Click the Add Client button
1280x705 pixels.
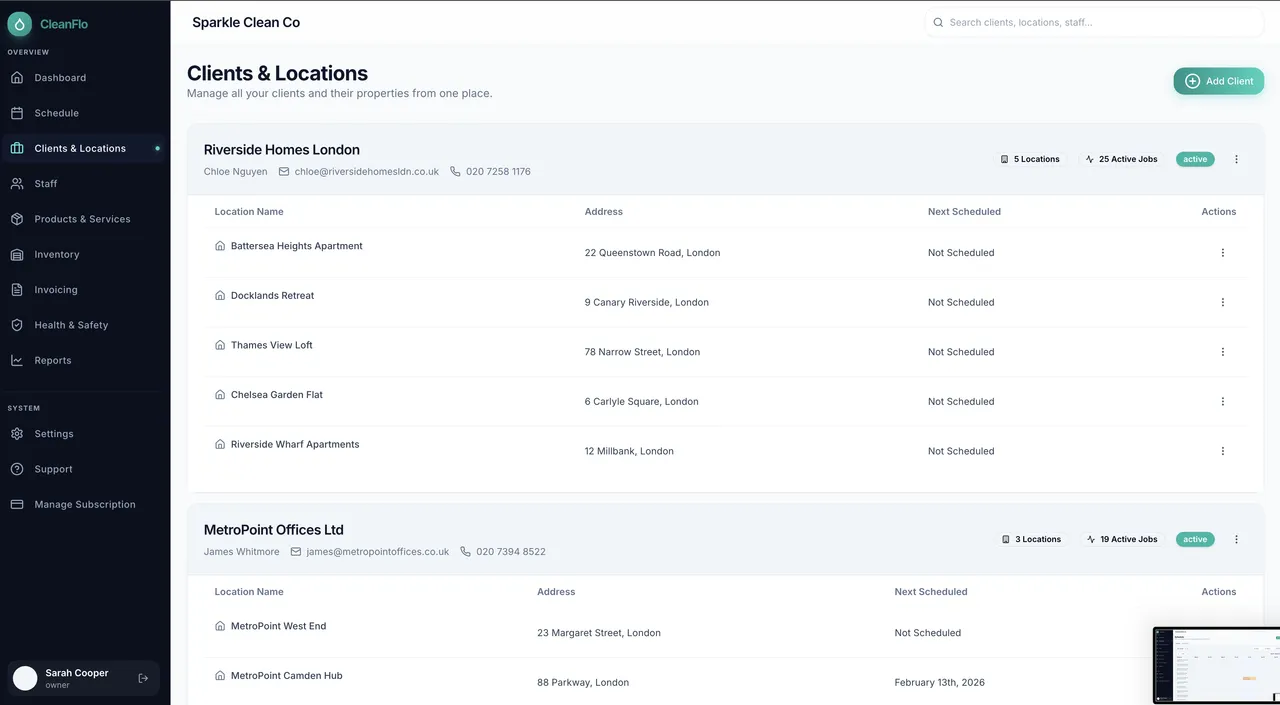pos(1218,81)
